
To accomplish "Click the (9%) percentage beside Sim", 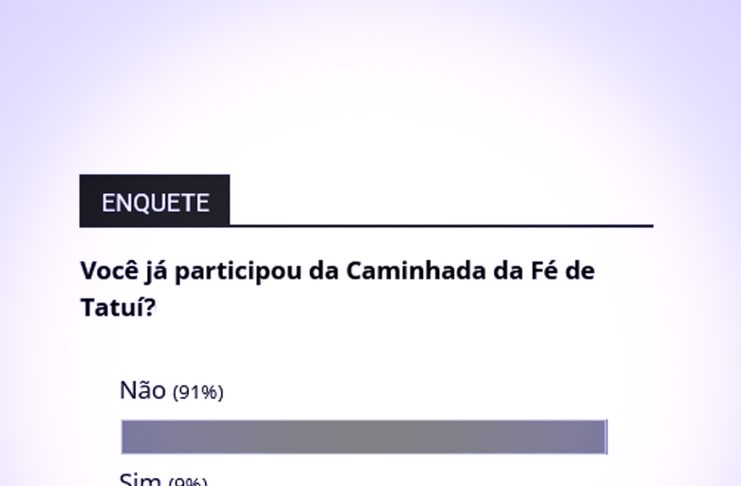I will tap(187, 482).
